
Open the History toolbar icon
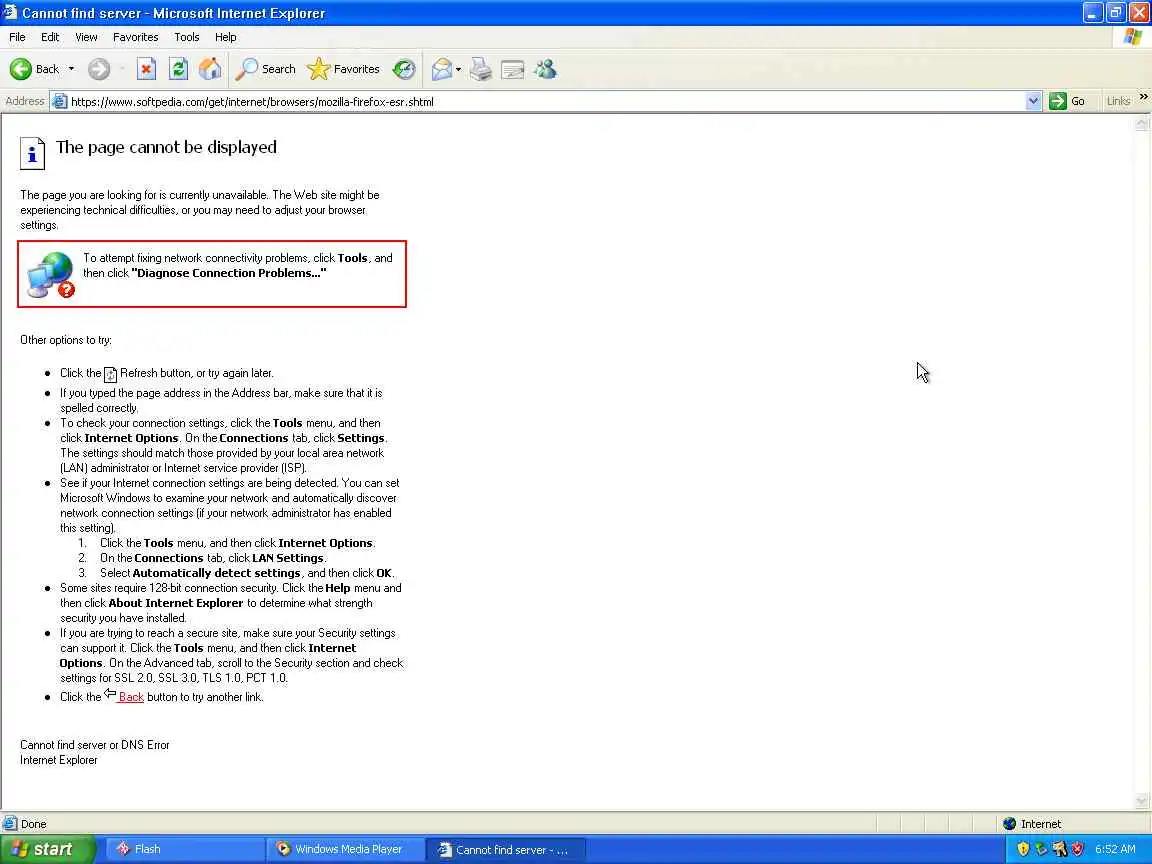(x=403, y=69)
